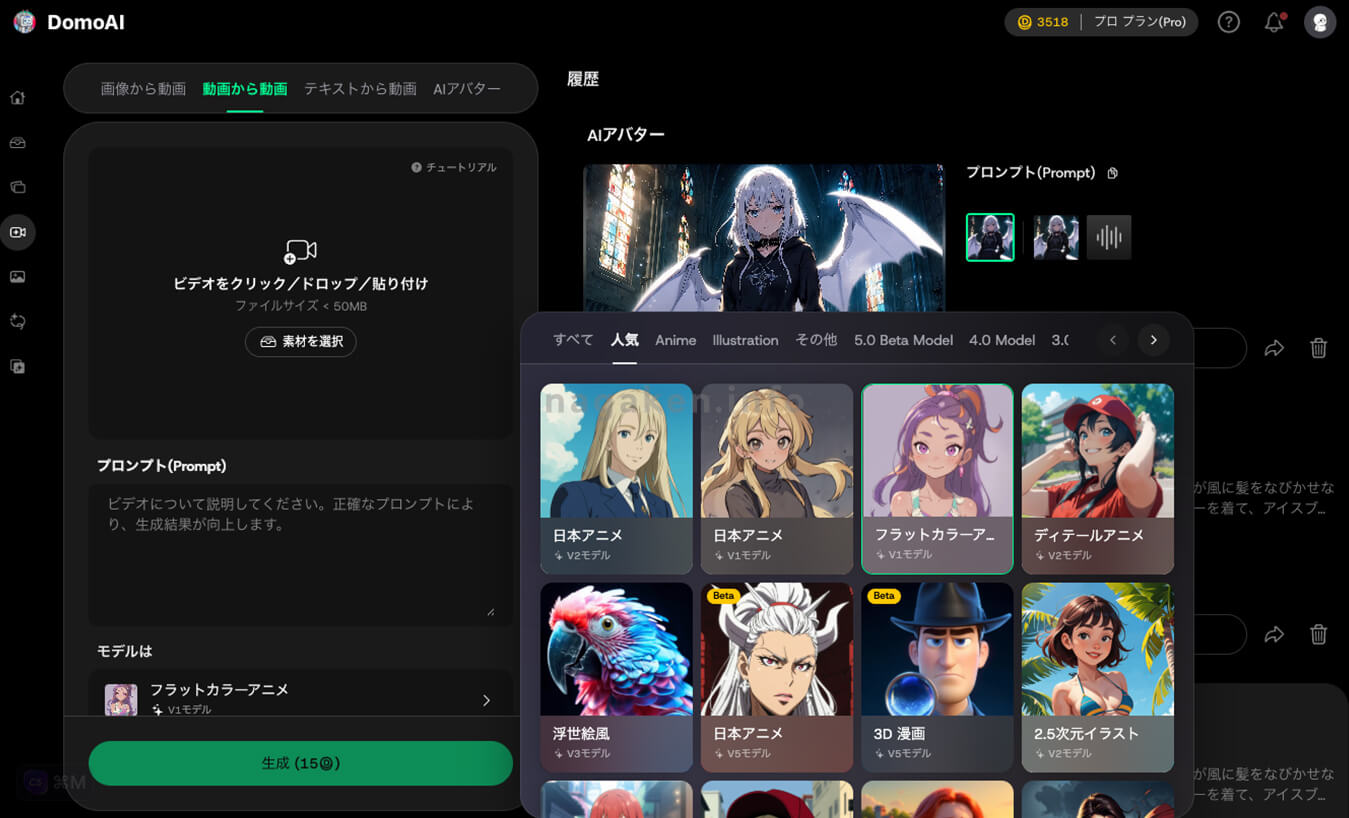1349x818 pixels.
Task: Switch to テキストから動画 tab
Action: coord(360,89)
